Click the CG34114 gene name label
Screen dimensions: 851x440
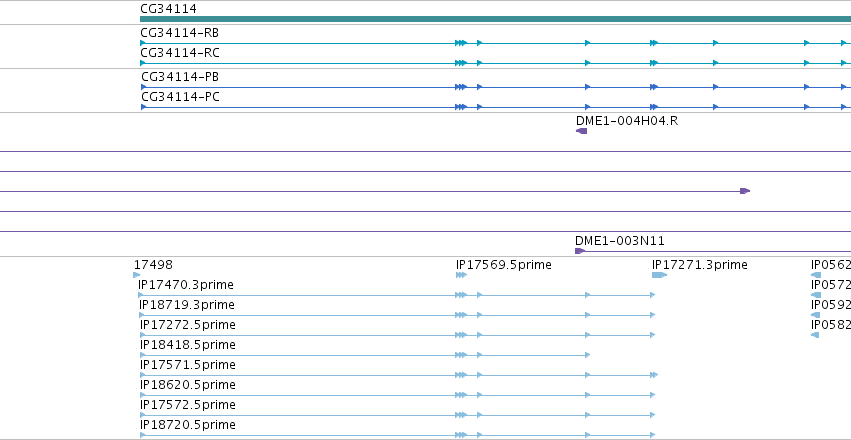pyautogui.click(x=168, y=9)
